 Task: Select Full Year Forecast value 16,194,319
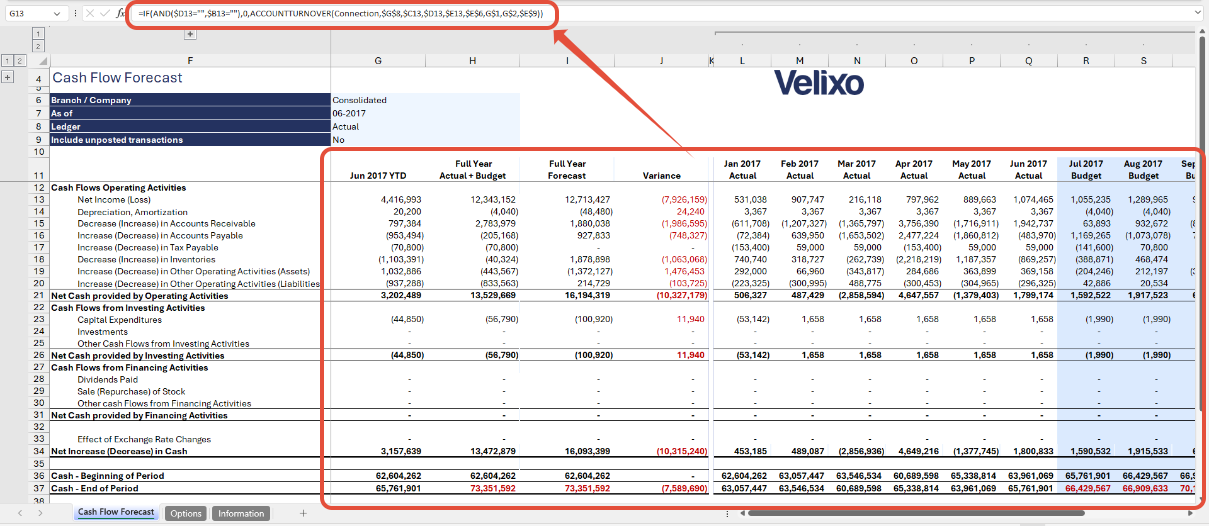[588, 295]
